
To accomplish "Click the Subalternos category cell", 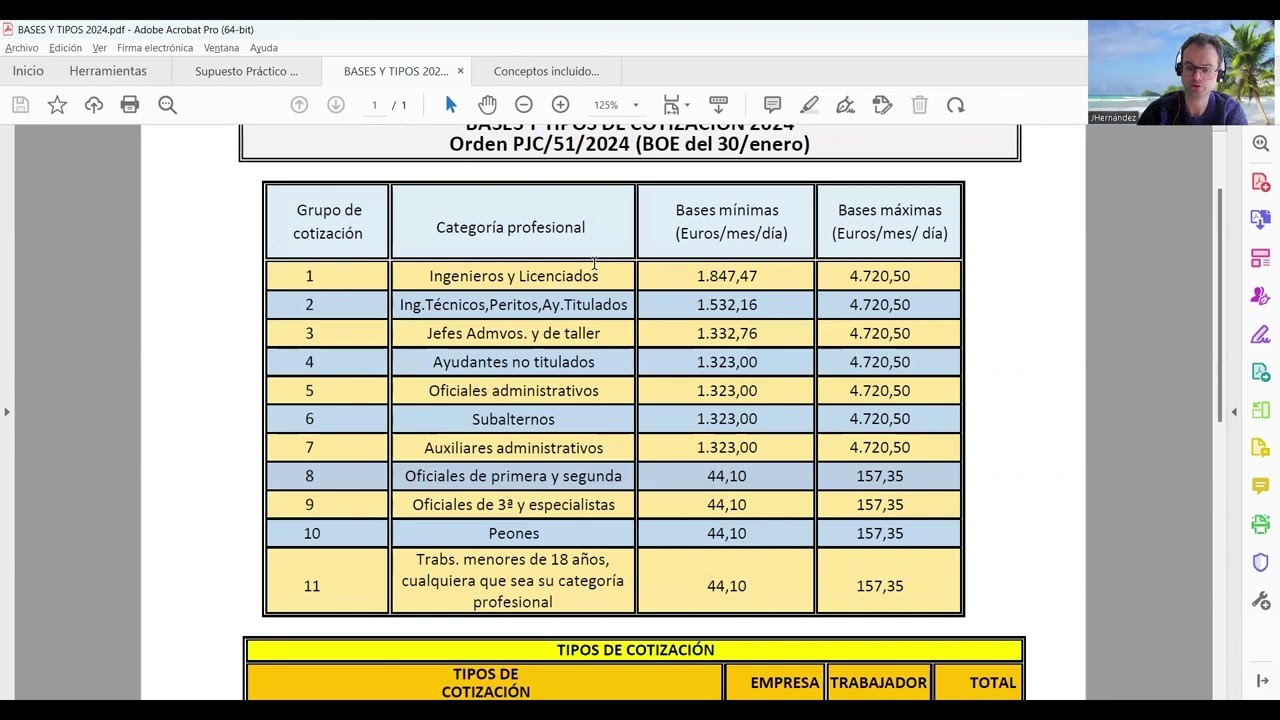I will (x=513, y=419).
